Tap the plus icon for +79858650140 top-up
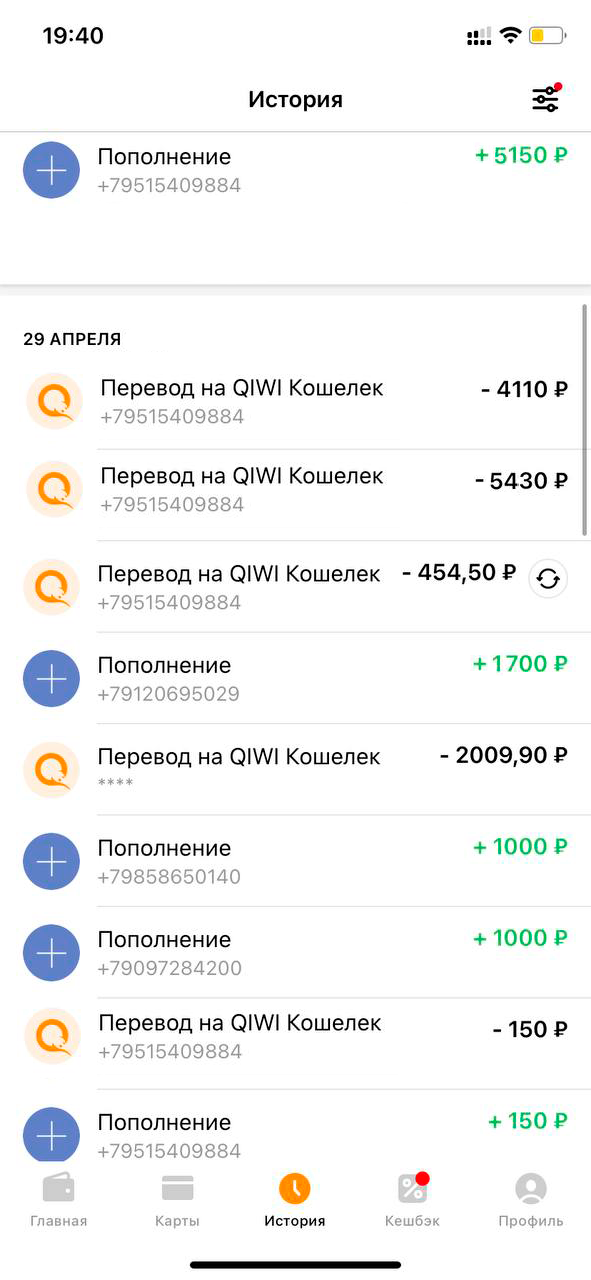591x1280 pixels. (51, 861)
